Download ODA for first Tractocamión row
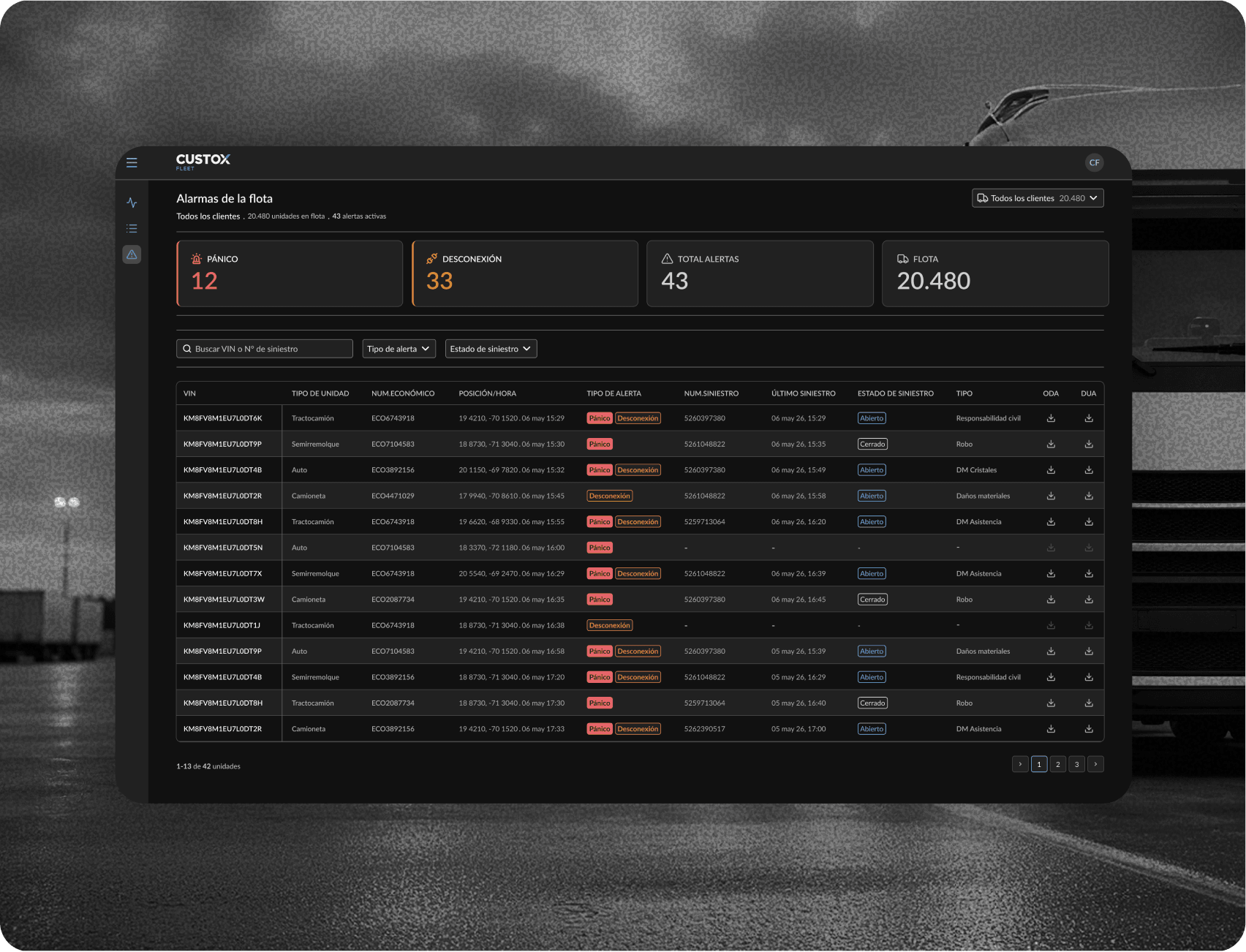The image size is (1246, 952). tap(1051, 418)
